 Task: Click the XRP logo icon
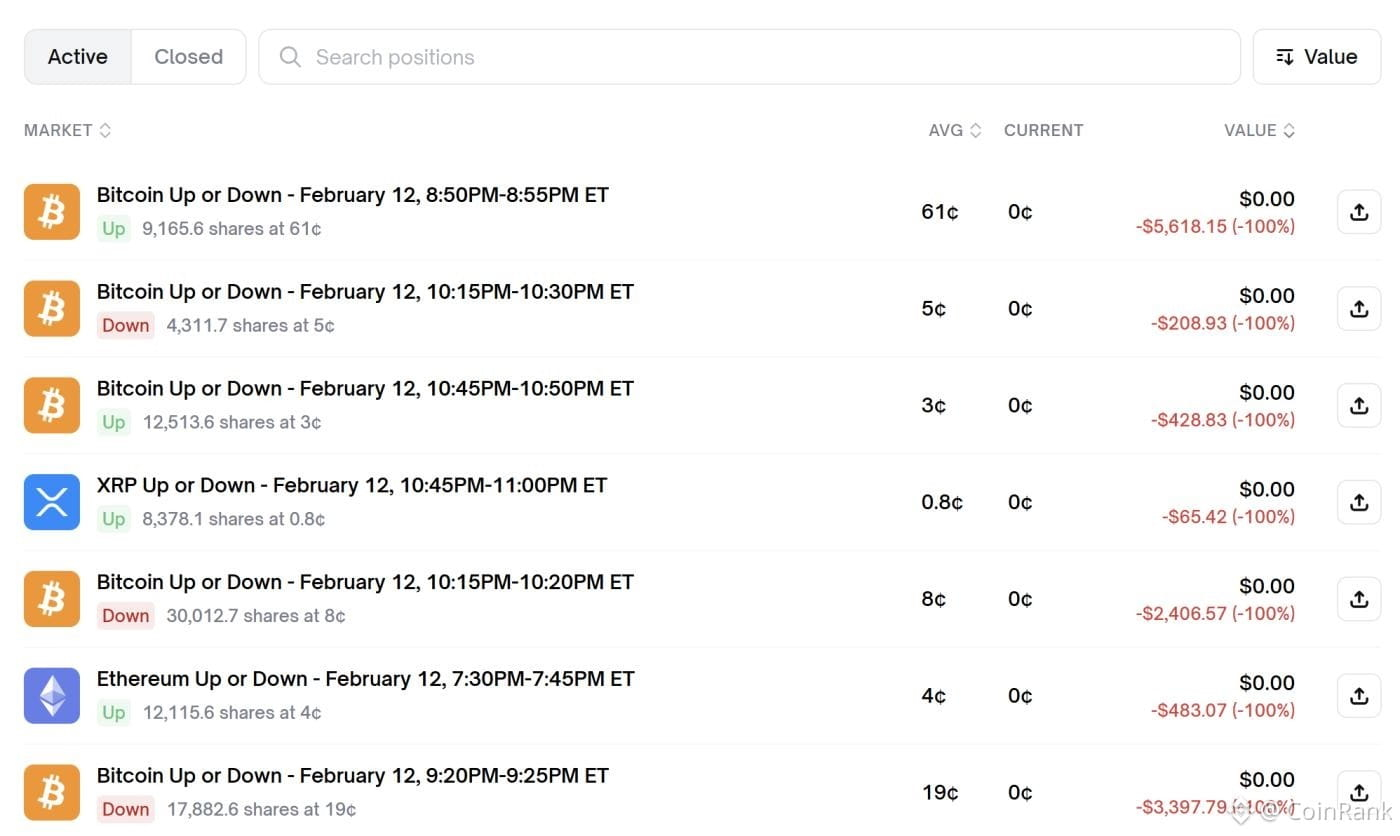[52, 502]
